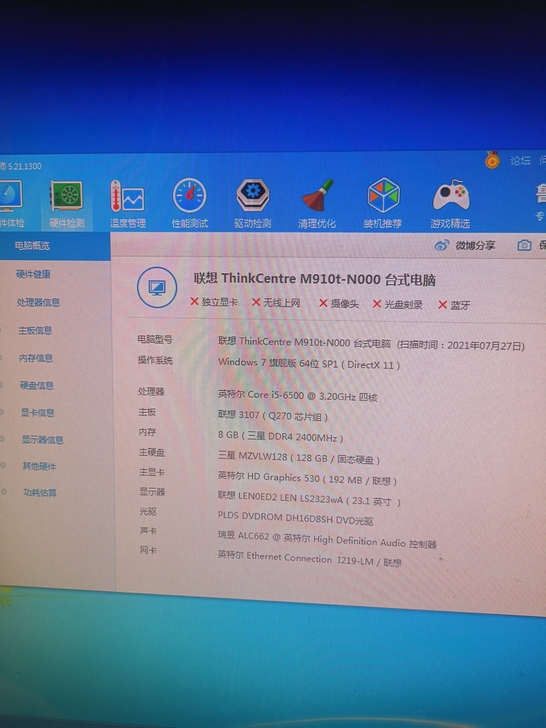Click the 摄像头 missing-feature indicator

(x=339, y=304)
